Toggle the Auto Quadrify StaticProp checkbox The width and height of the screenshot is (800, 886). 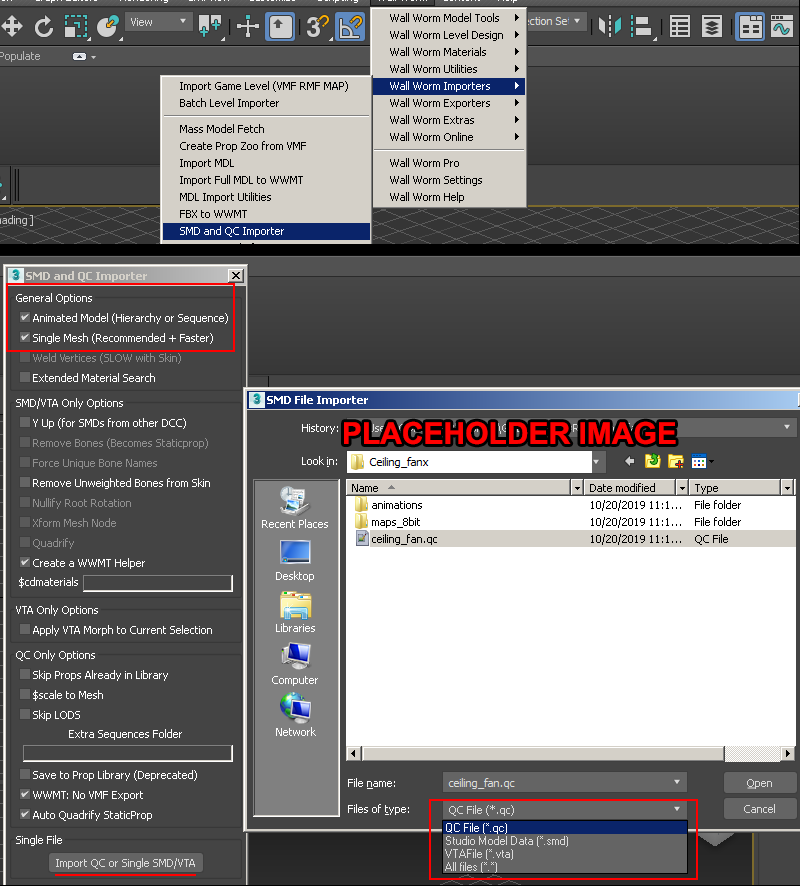coord(25,814)
